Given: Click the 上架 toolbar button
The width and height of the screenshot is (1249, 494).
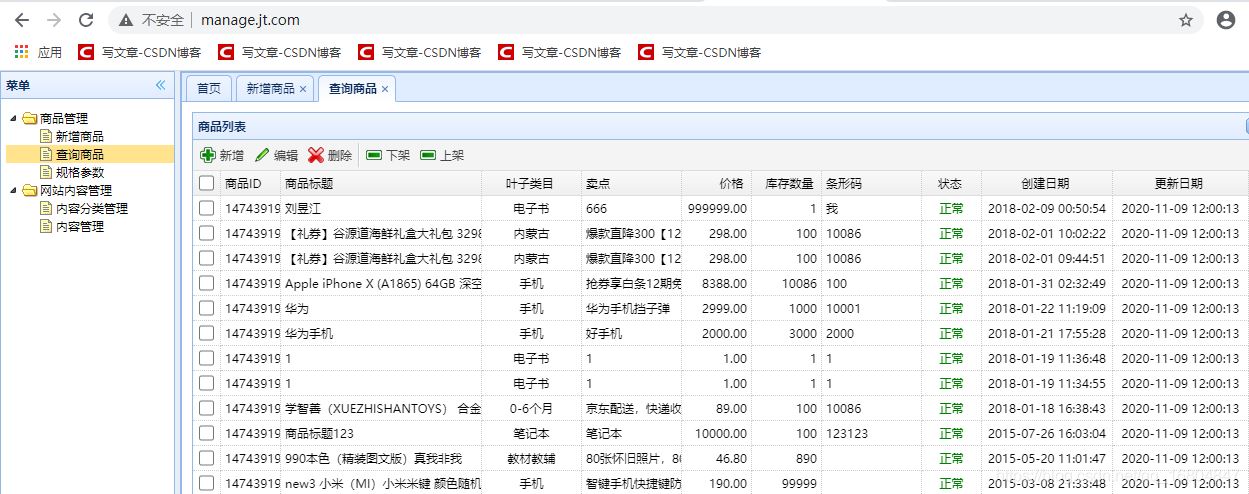Looking at the screenshot, I should coord(442,155).
